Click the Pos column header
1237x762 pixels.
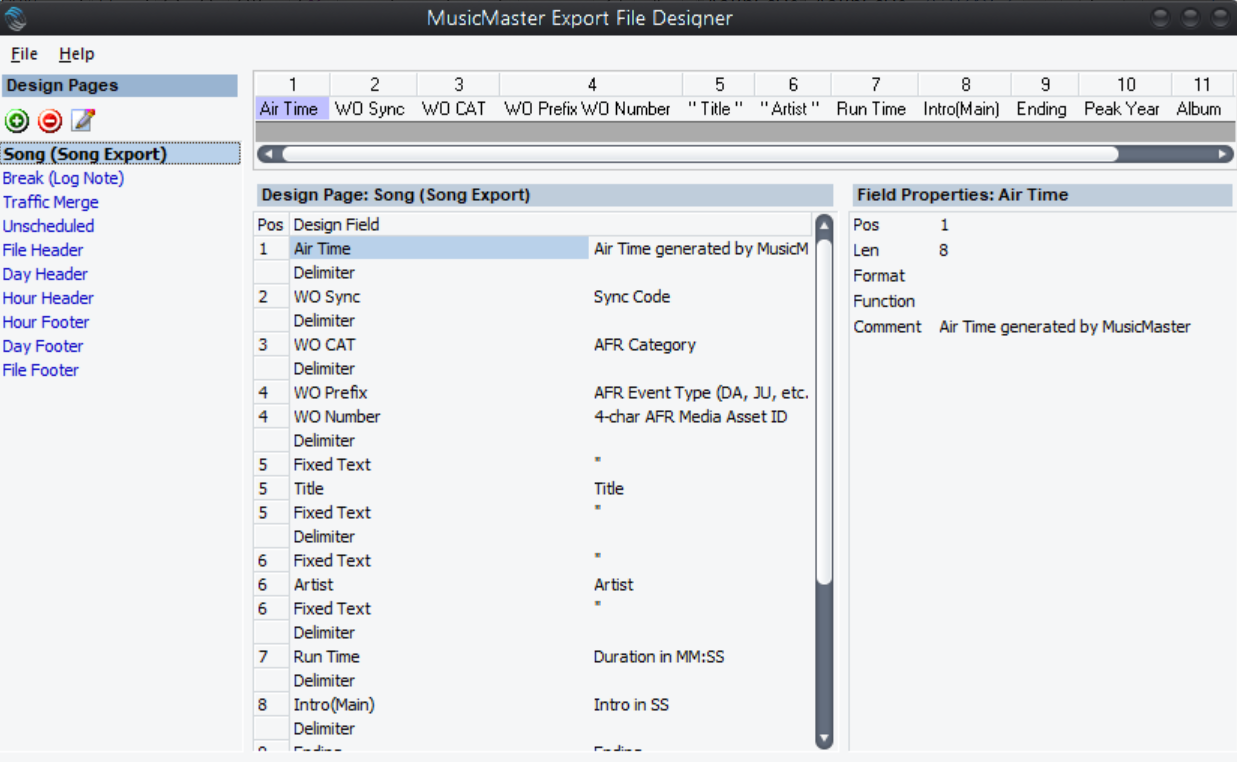pos(270,225)
